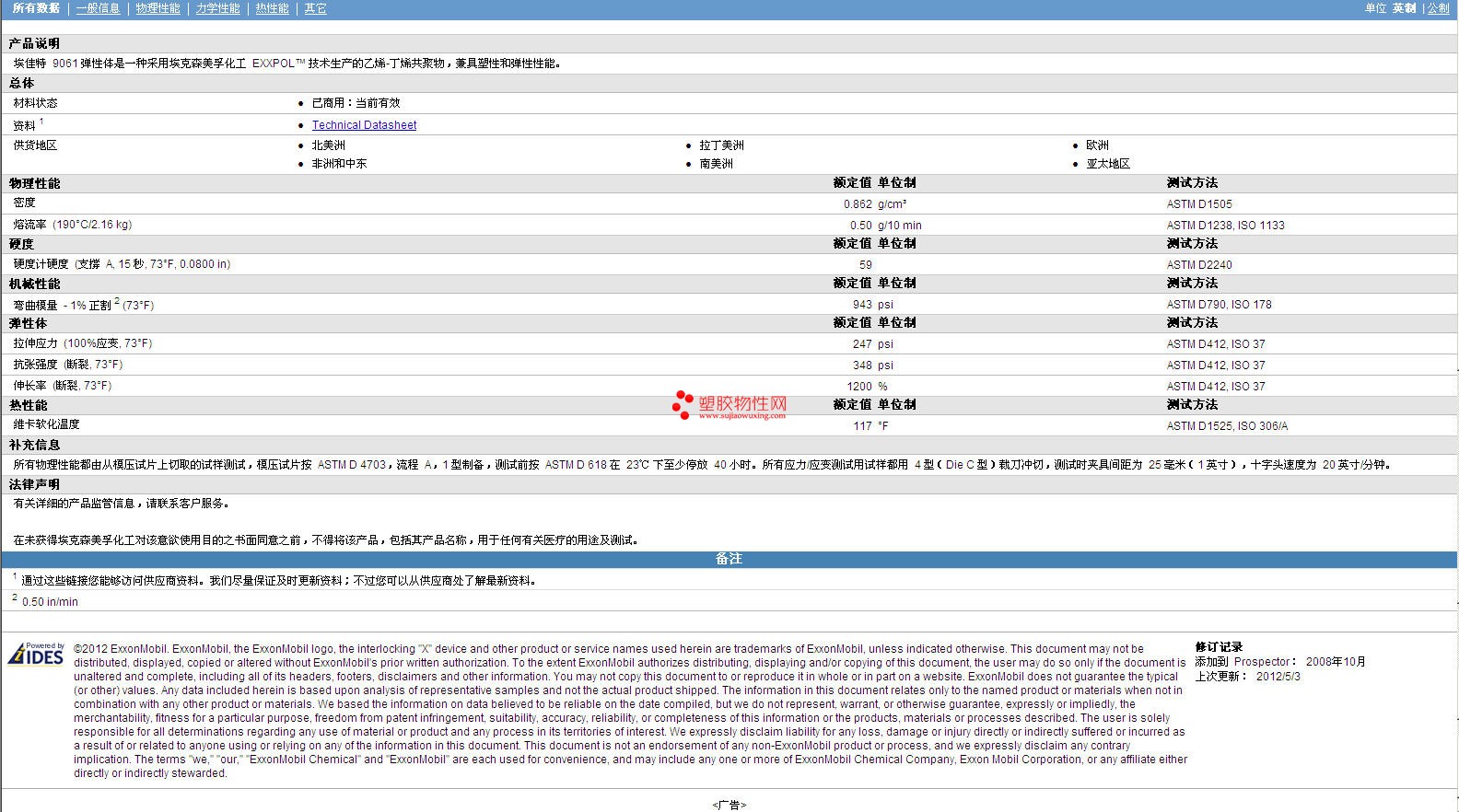
Task: Select tensile stress value 247
Action: [x=862, y=344]
